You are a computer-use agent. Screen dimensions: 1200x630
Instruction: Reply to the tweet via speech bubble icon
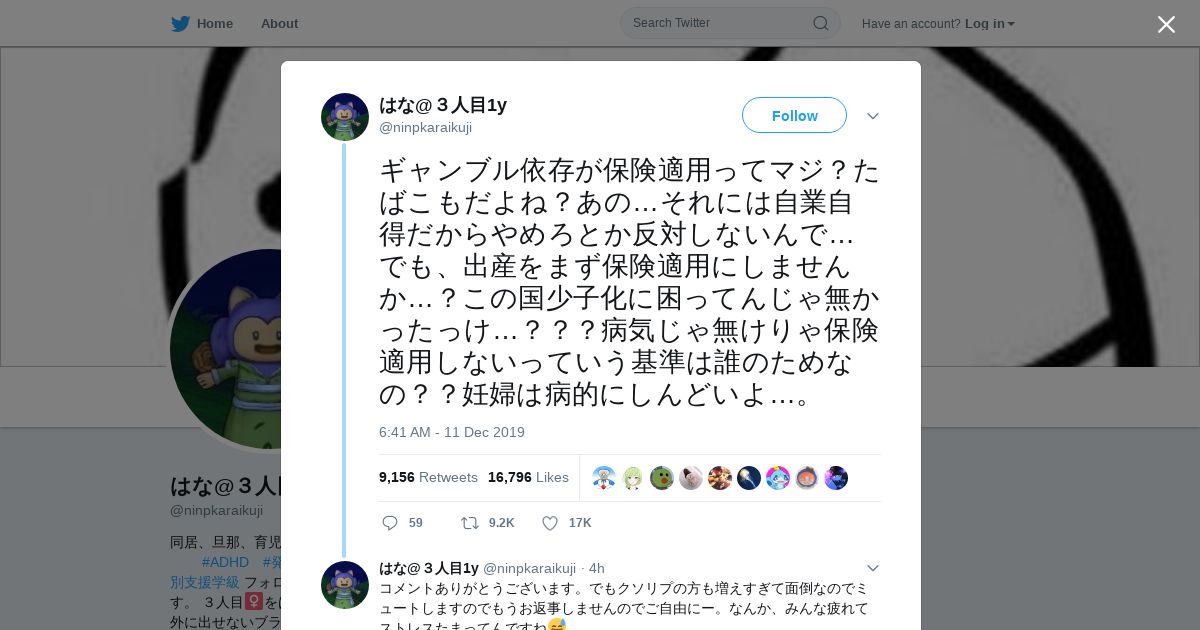pos(390,523)
